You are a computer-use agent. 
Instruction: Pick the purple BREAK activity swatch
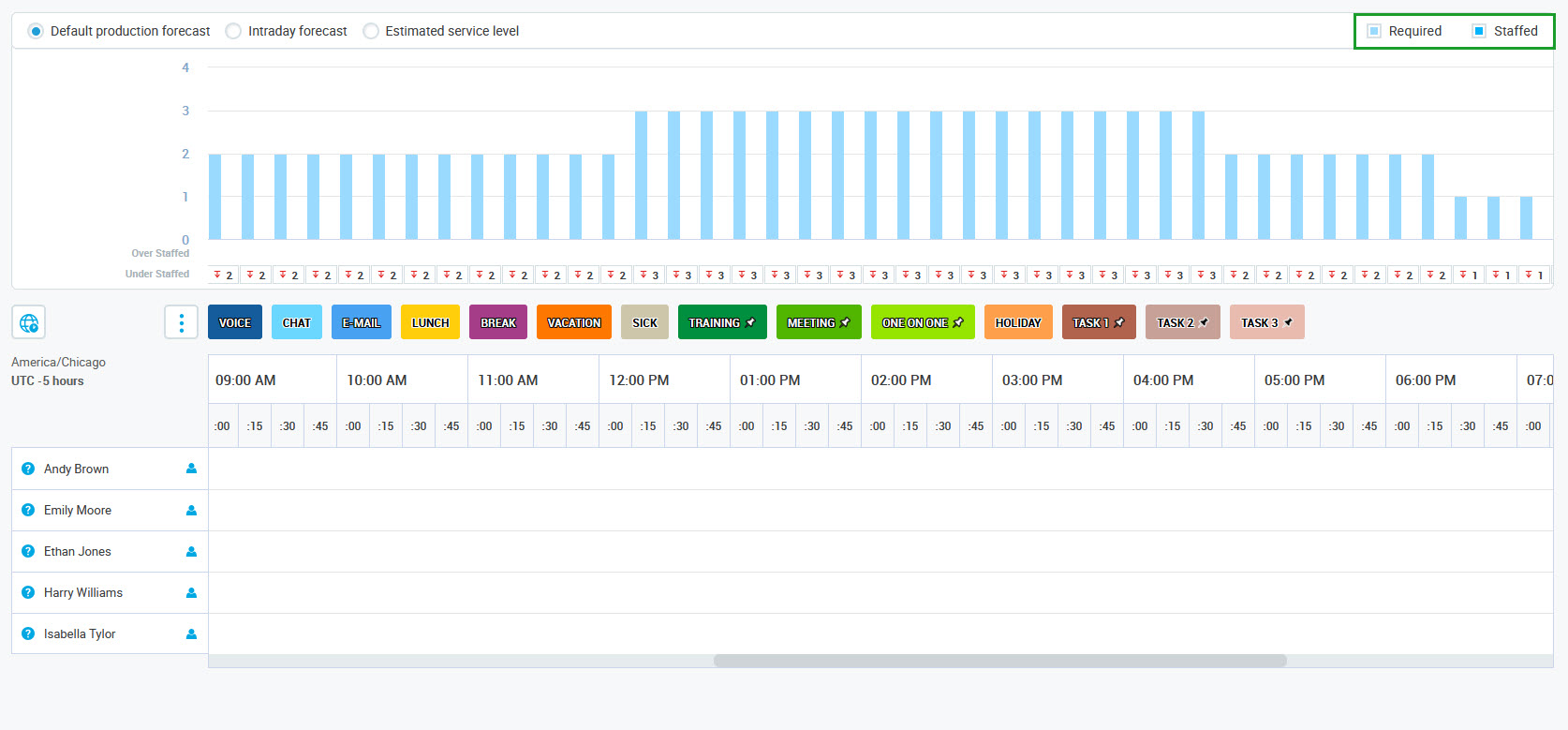(x=498, y=322)
